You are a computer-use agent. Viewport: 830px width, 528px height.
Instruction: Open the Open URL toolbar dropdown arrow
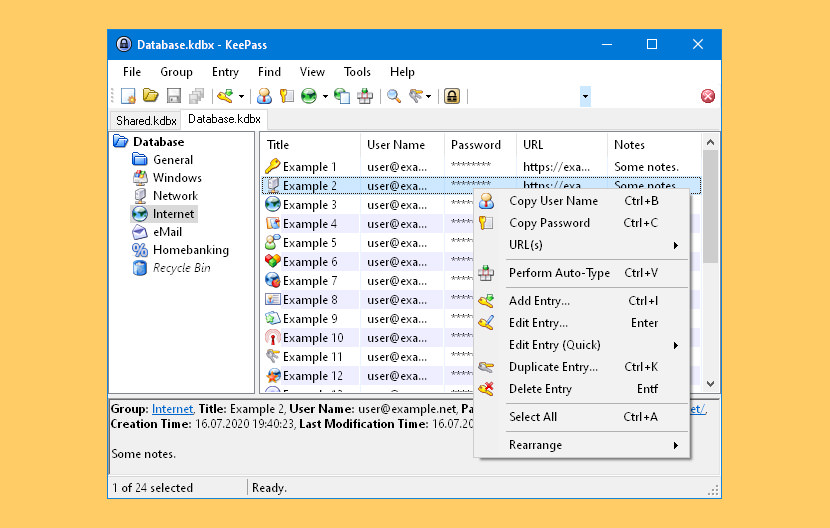click(325, 96)
